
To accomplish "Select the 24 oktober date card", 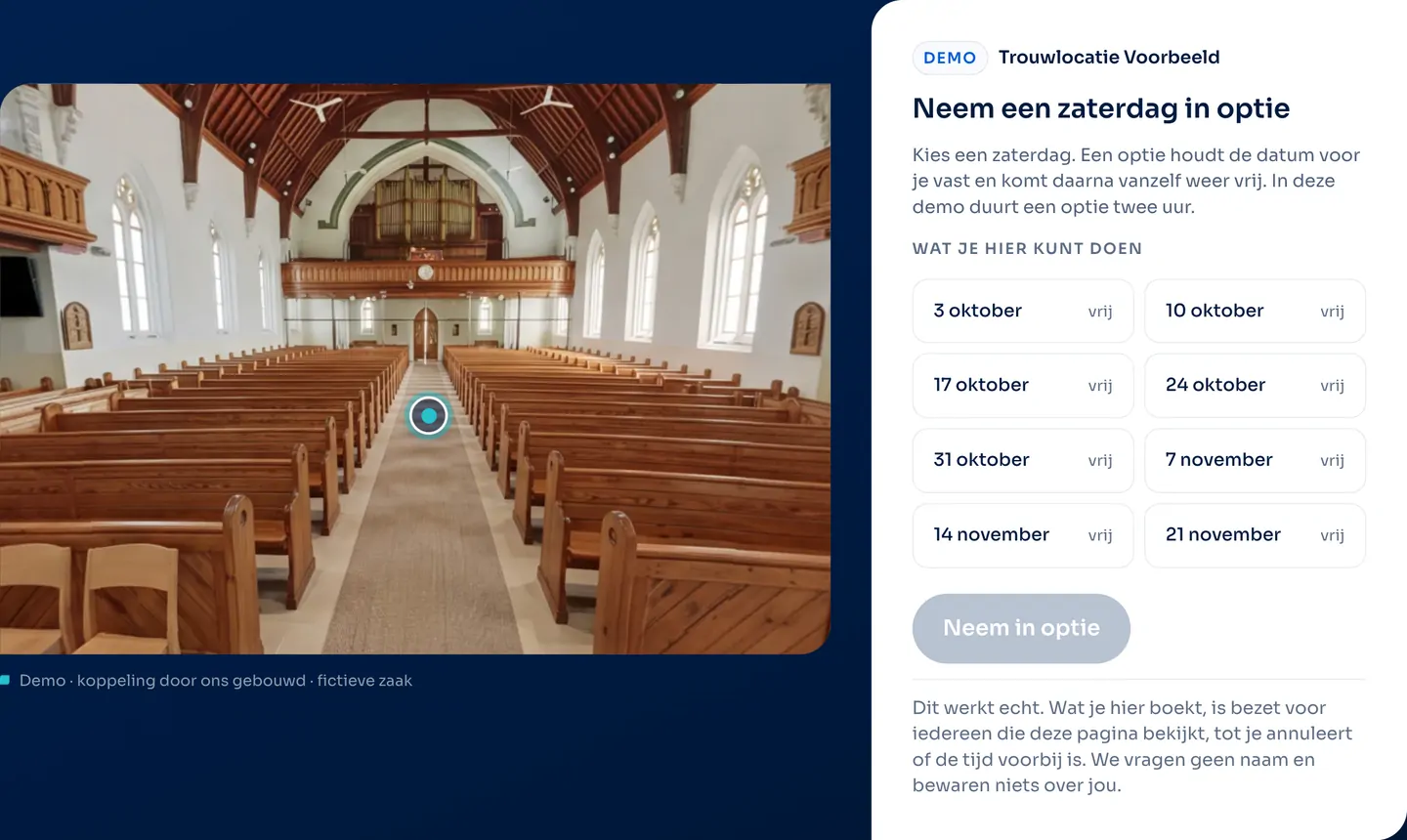I will pos(1255,386).
